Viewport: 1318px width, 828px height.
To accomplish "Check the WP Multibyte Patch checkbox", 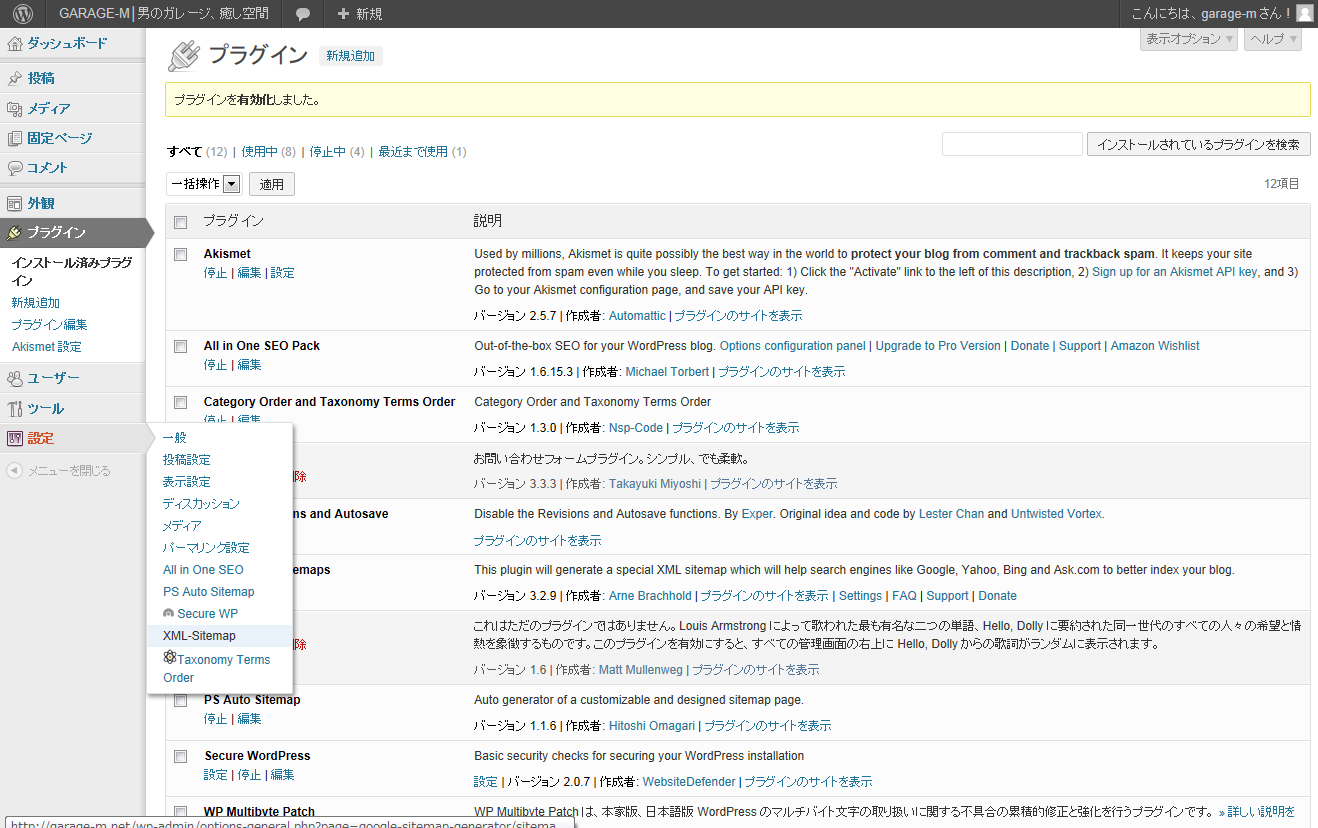I will [x=181, y=812].
